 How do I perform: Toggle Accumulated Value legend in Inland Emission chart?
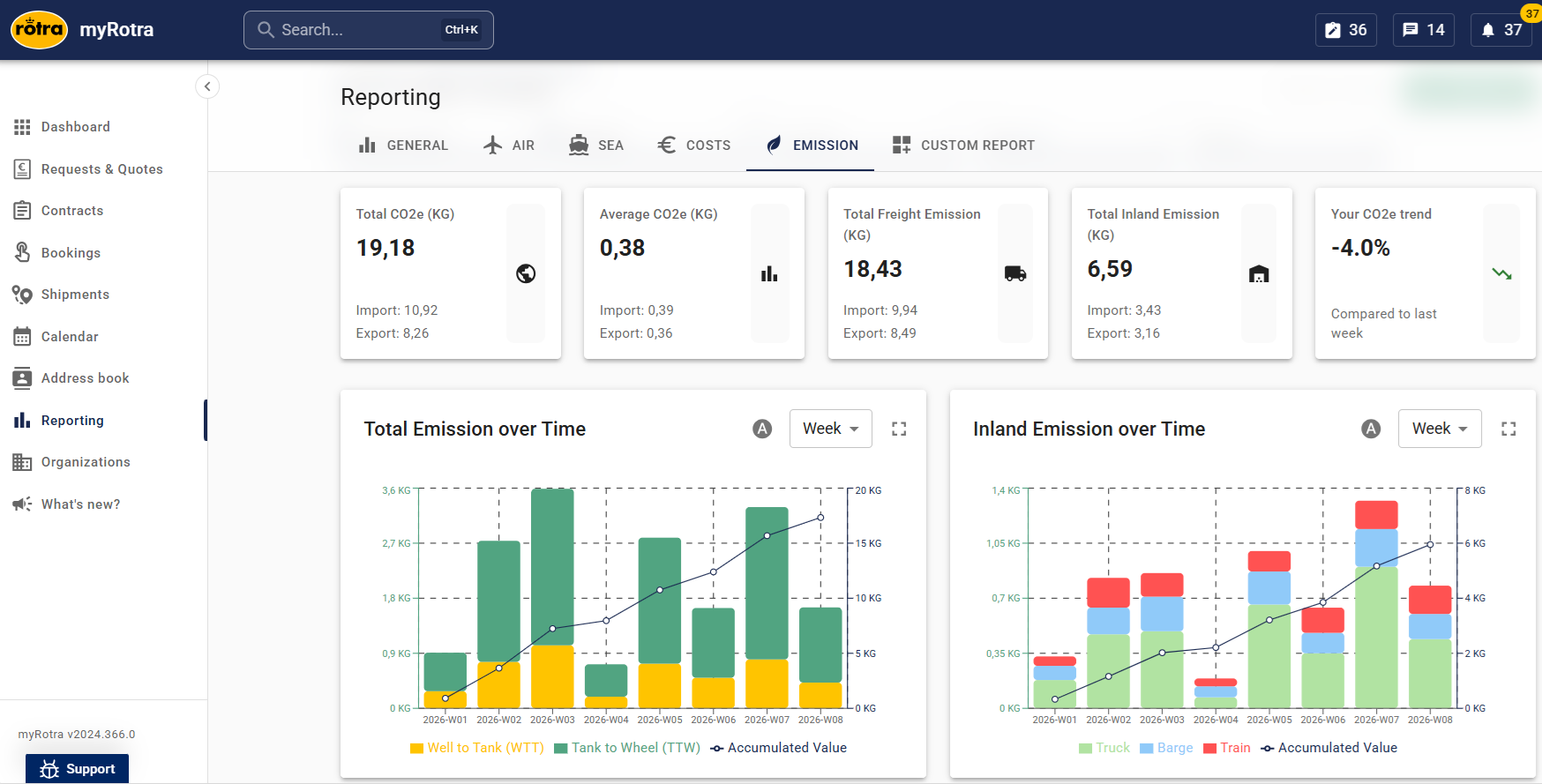(x=1329, y=748)
